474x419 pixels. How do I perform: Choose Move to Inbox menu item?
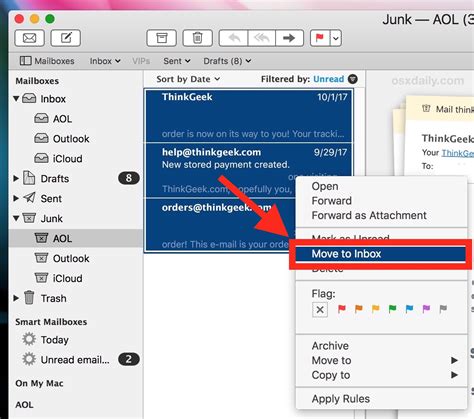tap(381, 254)
